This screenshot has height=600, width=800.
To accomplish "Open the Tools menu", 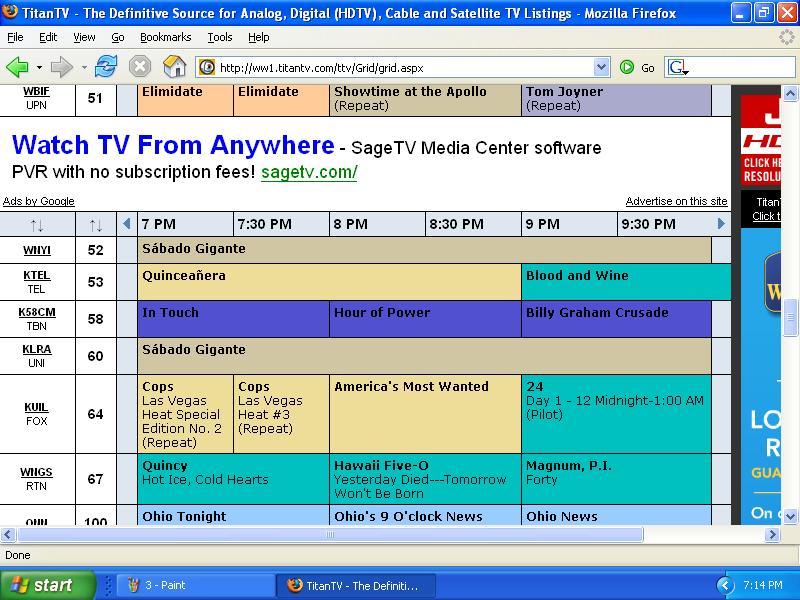I will [x=219, y=37].
